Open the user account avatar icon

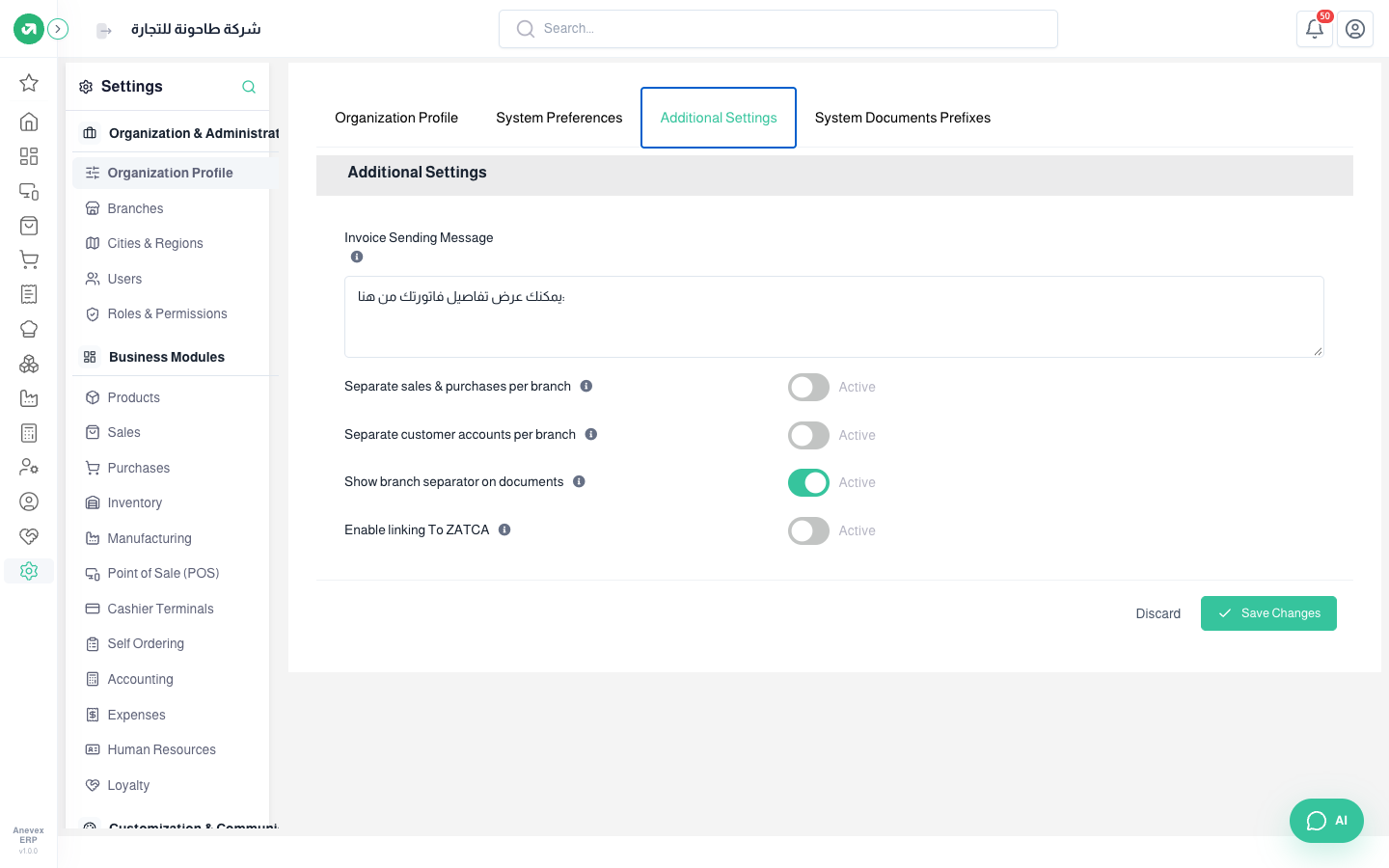pyautogui.click(x=1355, y=29)
